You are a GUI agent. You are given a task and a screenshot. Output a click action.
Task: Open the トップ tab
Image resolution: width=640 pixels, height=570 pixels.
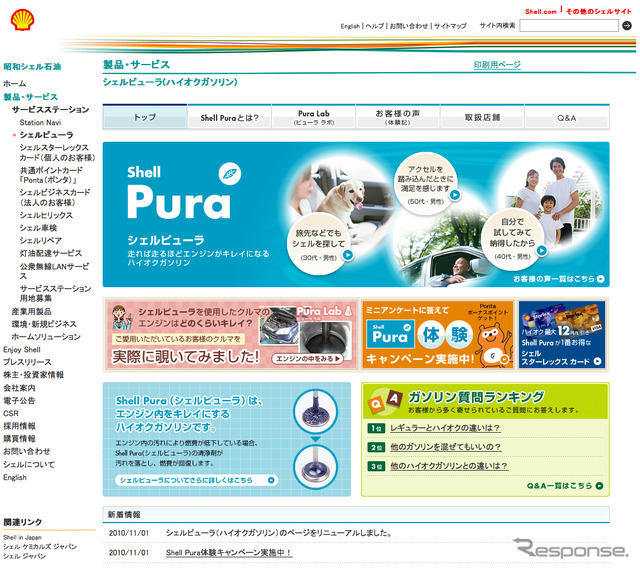click(145, 117)
